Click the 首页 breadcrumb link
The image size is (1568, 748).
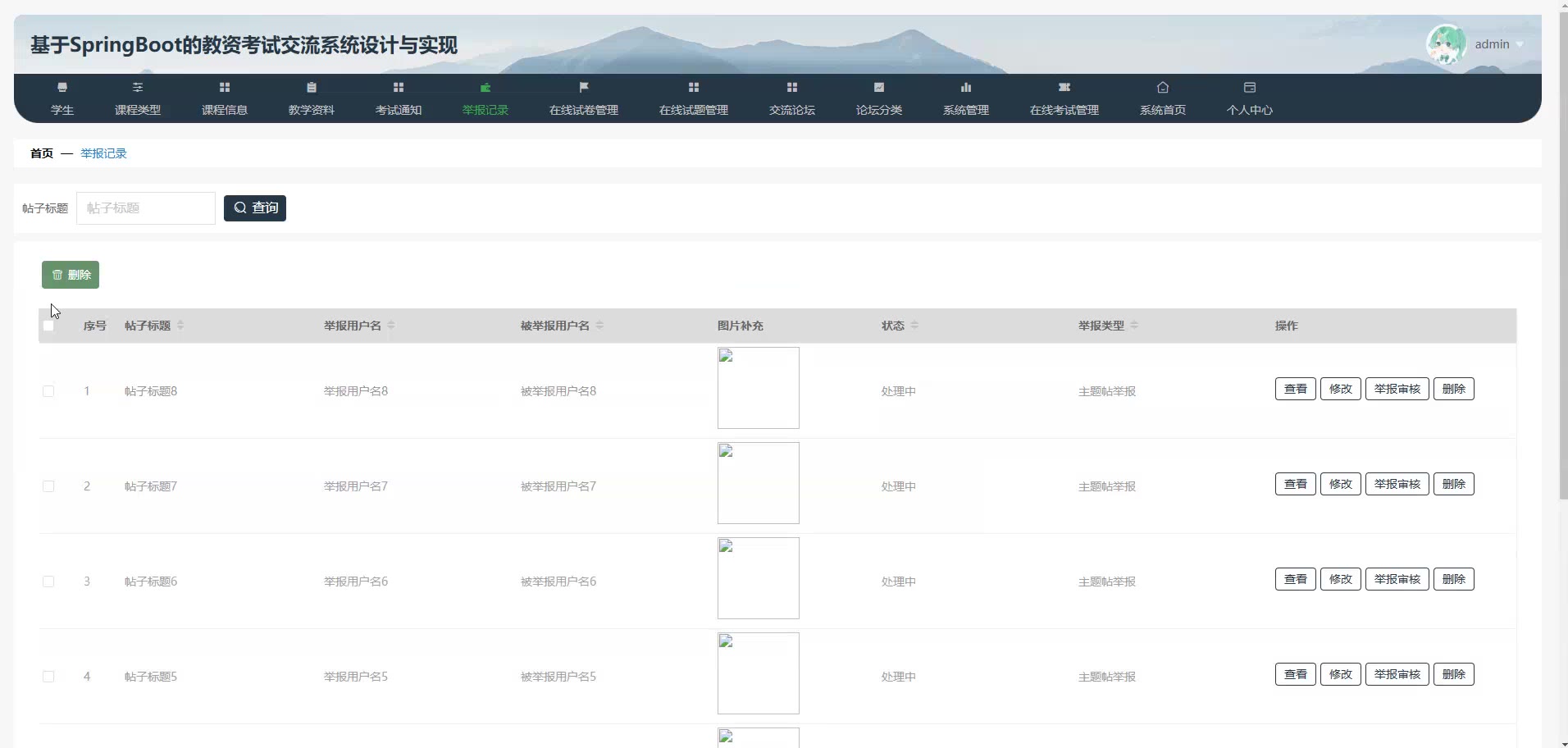[x=42, y=153]
